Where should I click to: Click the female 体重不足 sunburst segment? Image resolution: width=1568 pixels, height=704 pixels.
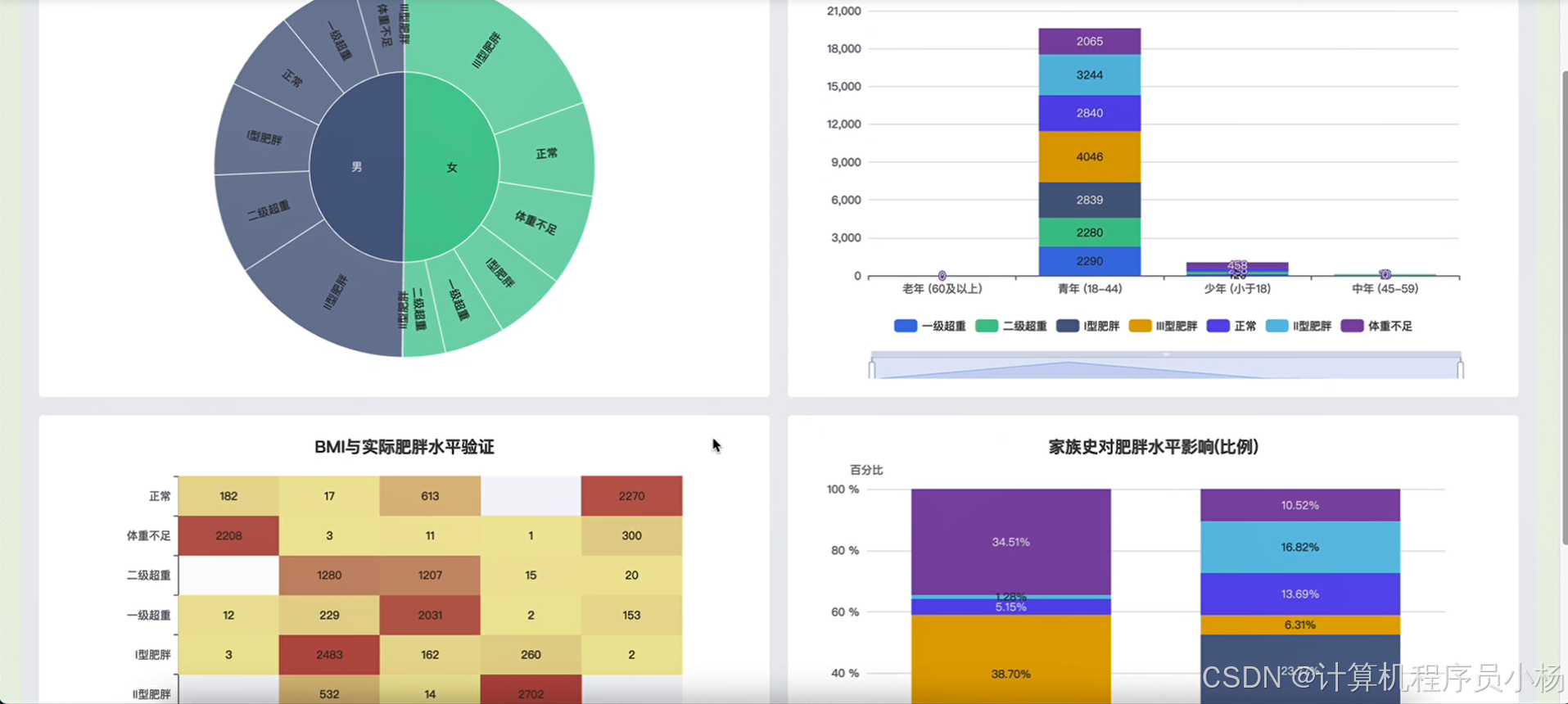click(536, 222)
